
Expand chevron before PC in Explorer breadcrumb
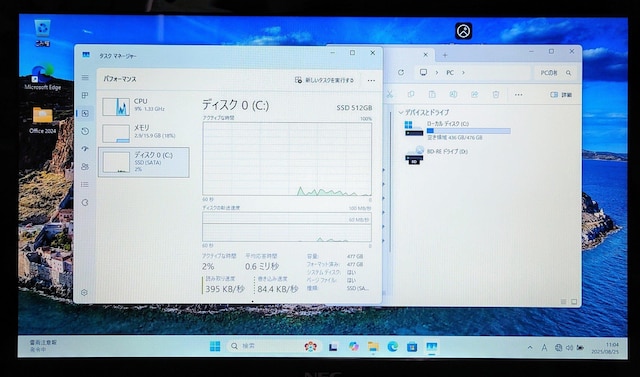(436, 73)
